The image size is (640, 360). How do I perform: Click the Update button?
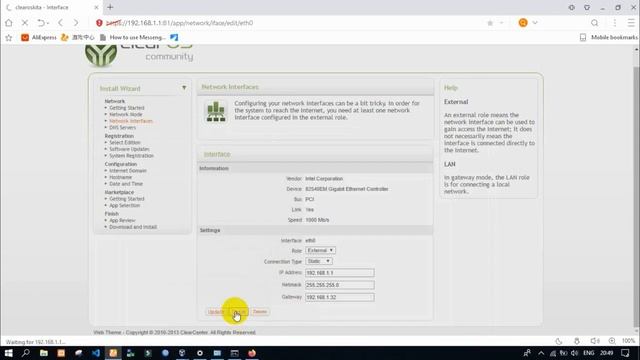[216, 312]
